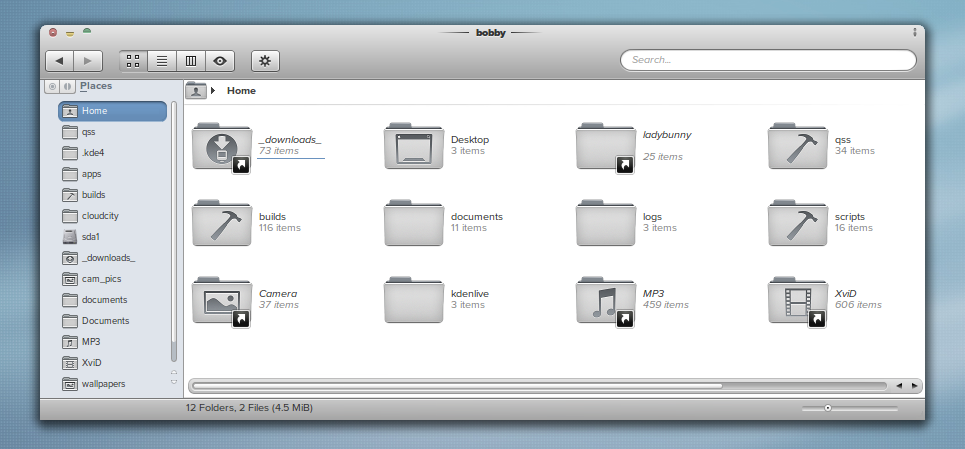Click the horizontal scrollbar handle
The height and width of the screenshot is (449, 965).
457,386
